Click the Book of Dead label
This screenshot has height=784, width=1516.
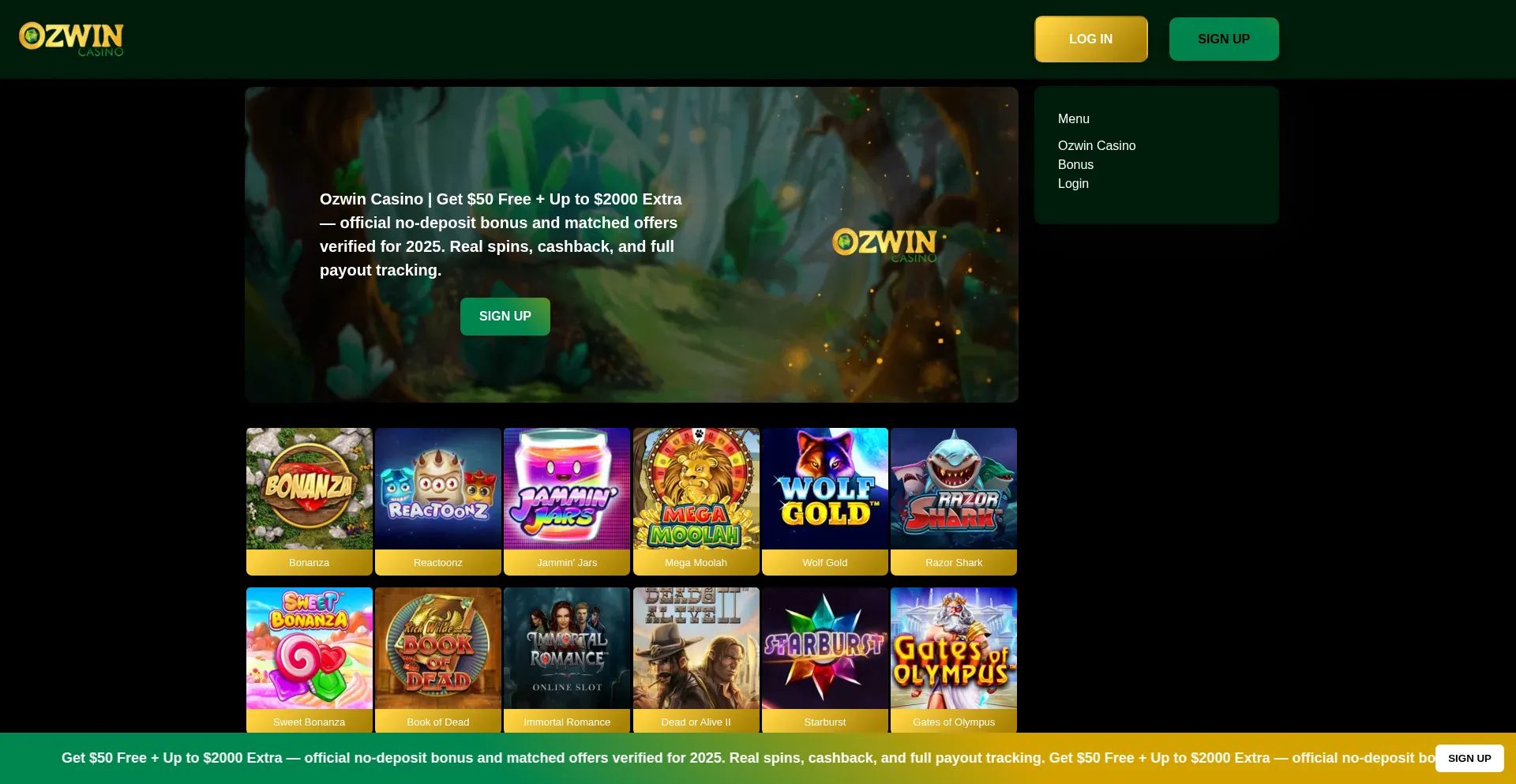coord(438,722)
